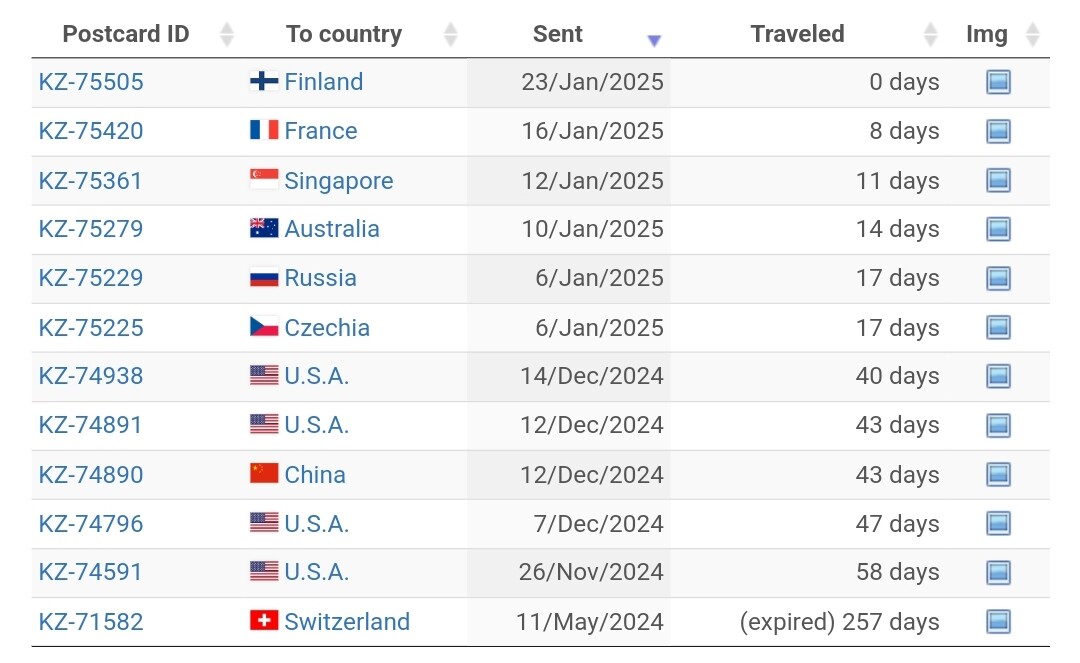Click image icon for Australia postcard

coord(998,229)
